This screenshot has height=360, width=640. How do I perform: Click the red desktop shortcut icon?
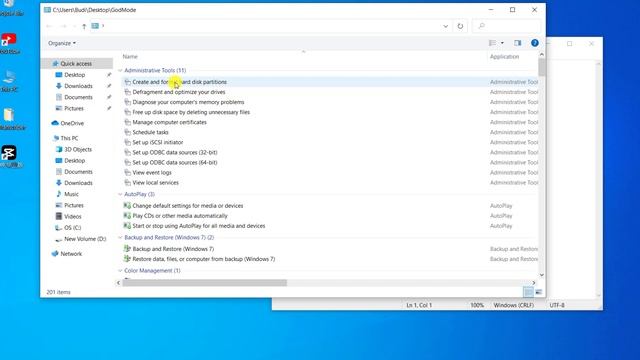pos(9,40)
